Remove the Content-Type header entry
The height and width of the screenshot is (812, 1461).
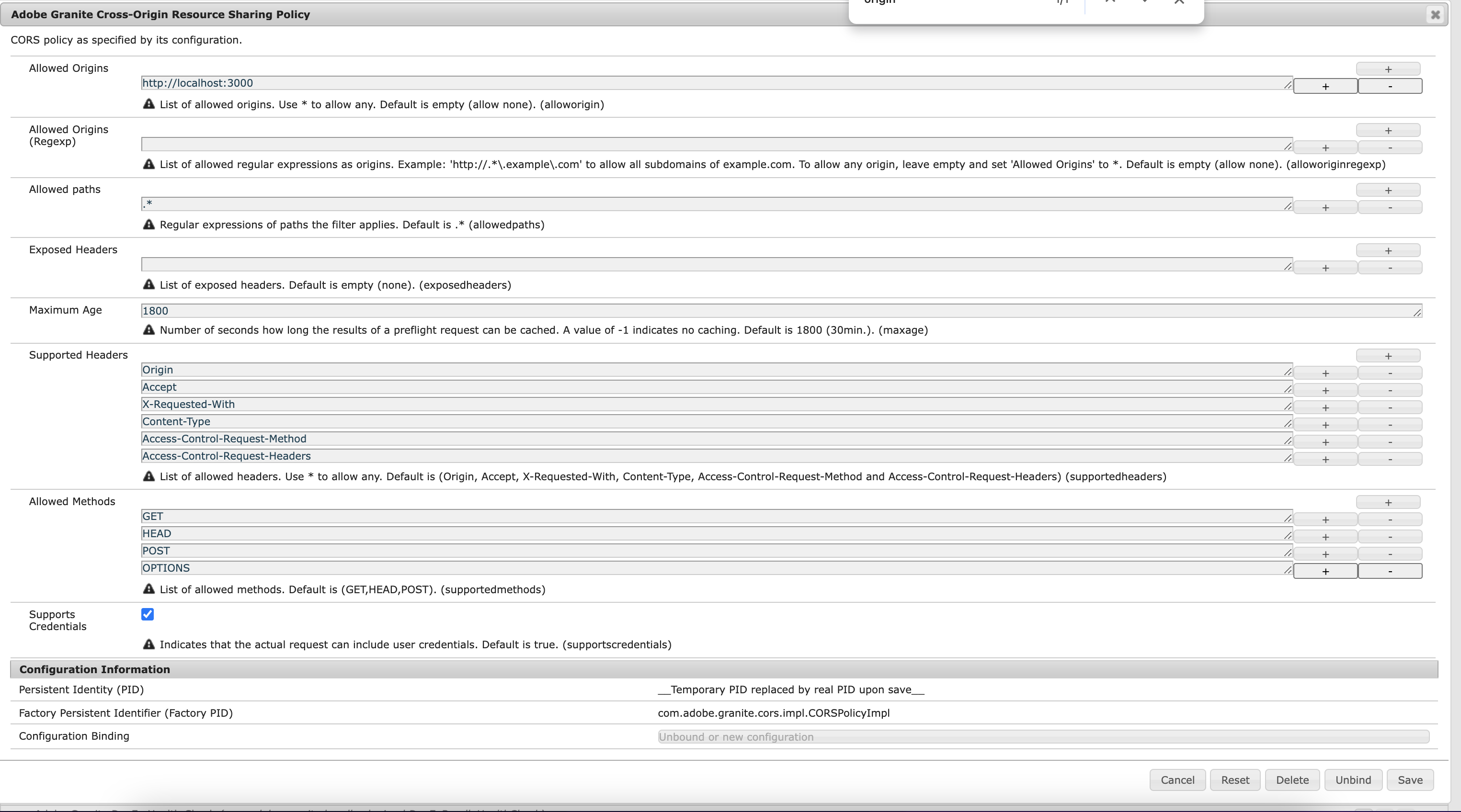(x=1390, y=424)
